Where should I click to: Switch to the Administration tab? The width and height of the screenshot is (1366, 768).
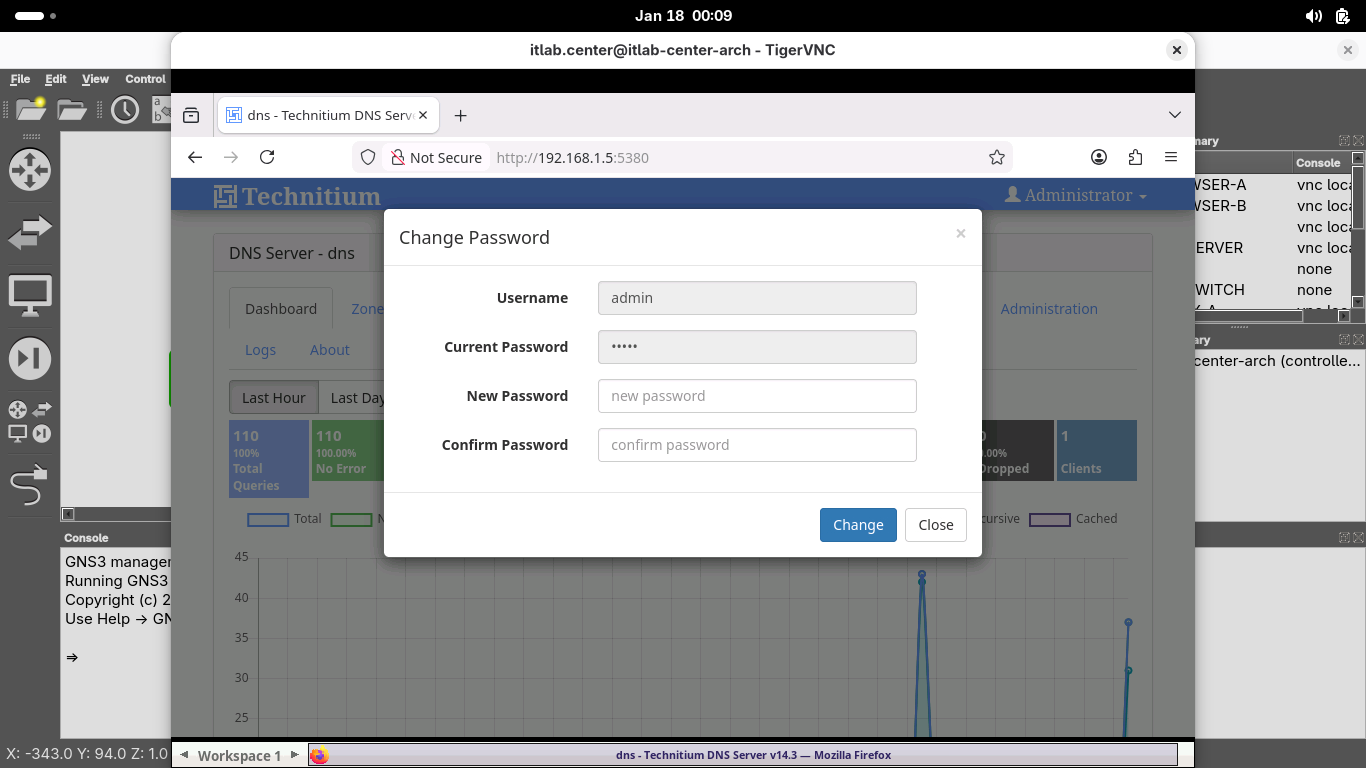[x=1049, y=309]
